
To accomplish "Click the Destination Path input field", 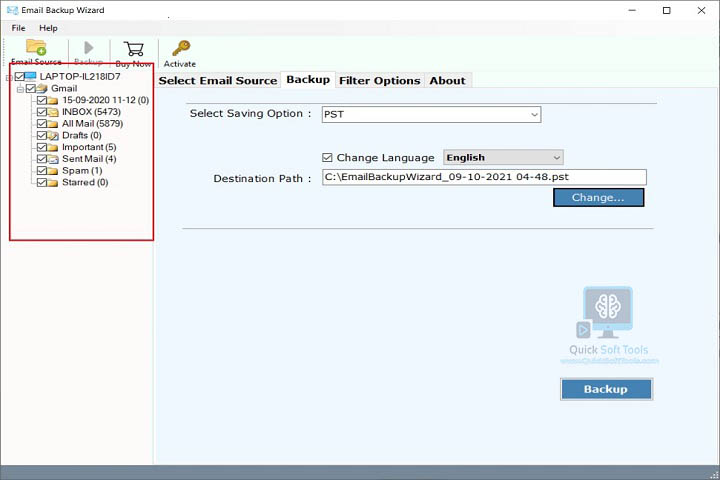I will point(484,177).
